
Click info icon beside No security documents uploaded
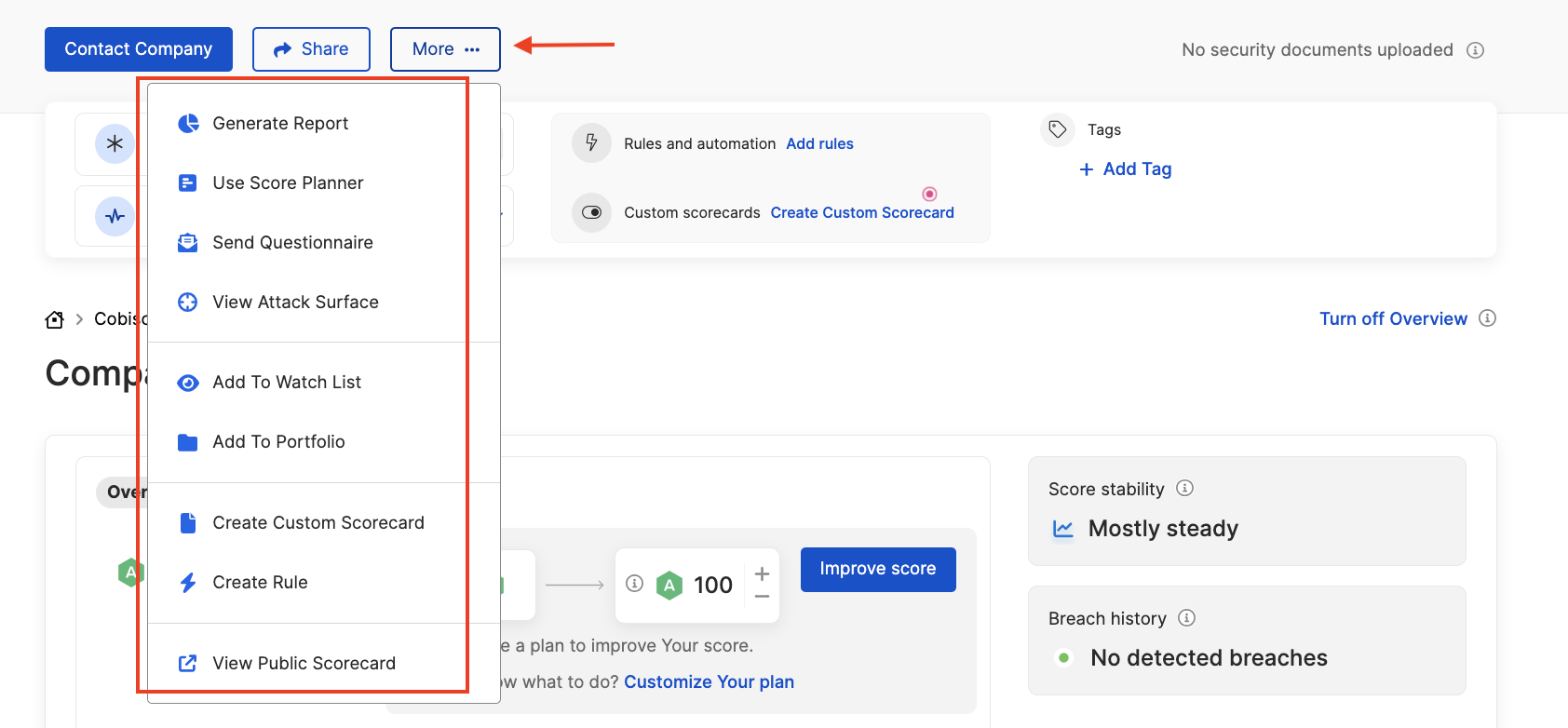(1476, 50)
